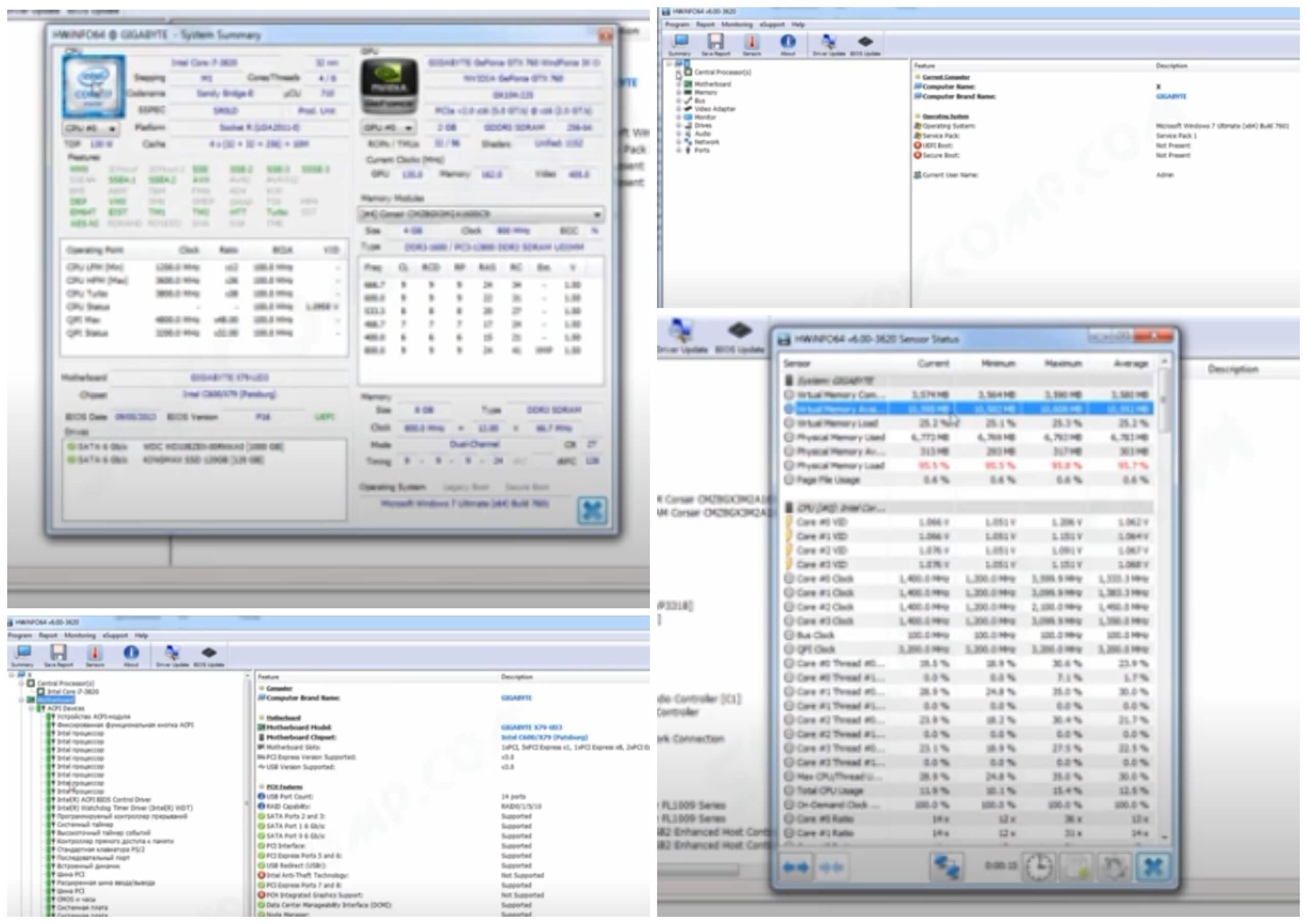
Task: Click the Intel C600/X79 (Patsburg) chipset link
Action: pyautogui.click(x=544, y=737)
